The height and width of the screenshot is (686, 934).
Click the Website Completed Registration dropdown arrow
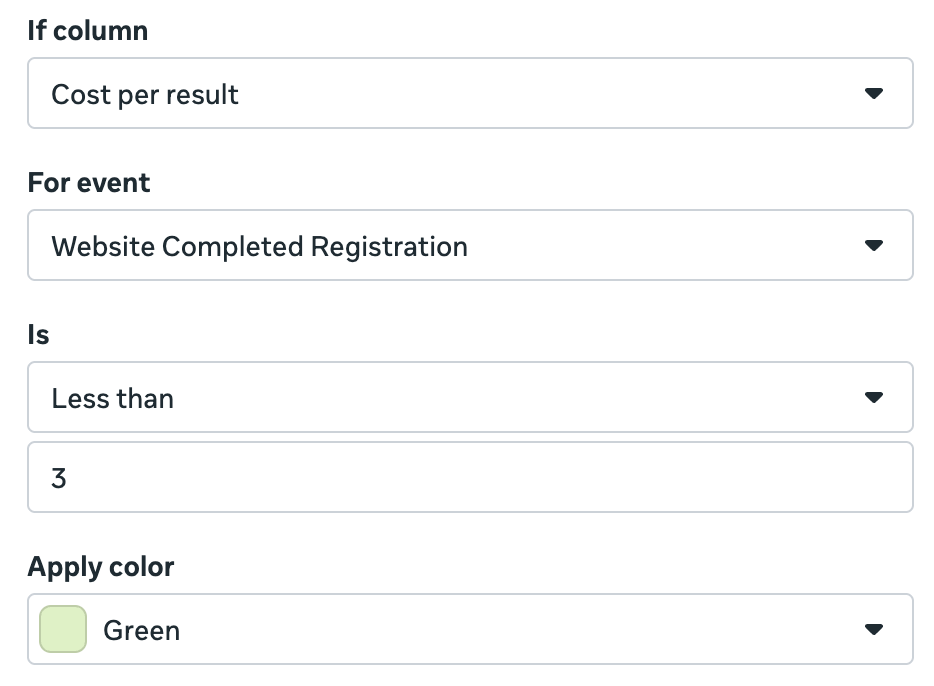(x=875, y=245)
